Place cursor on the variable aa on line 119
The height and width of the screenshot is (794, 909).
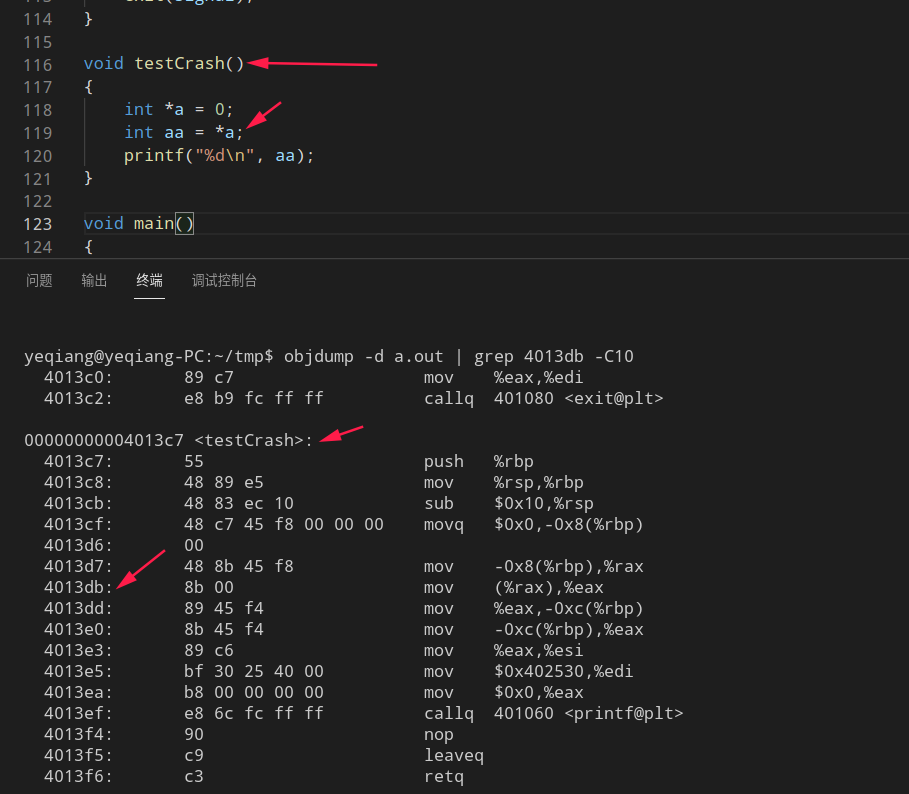click(174, 132)
